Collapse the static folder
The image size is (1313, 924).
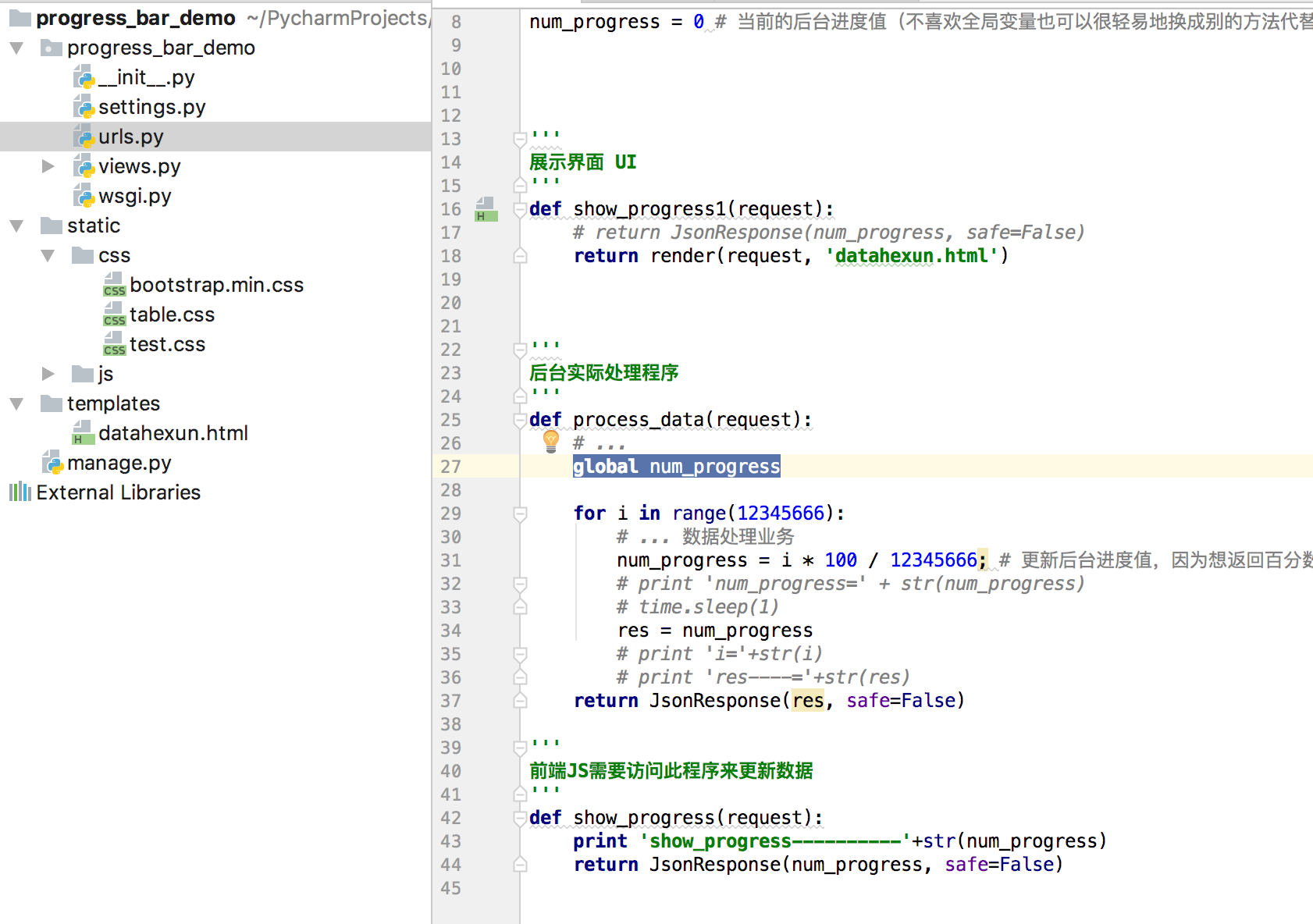point(16,225)
